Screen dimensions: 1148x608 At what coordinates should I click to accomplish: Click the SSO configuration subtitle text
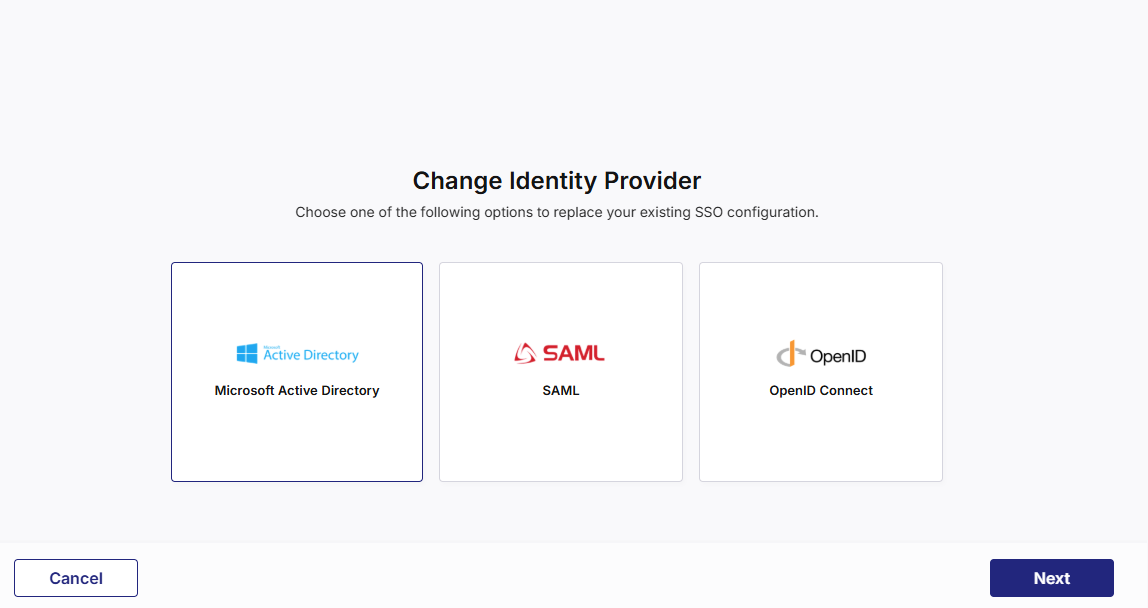(556, 212)
